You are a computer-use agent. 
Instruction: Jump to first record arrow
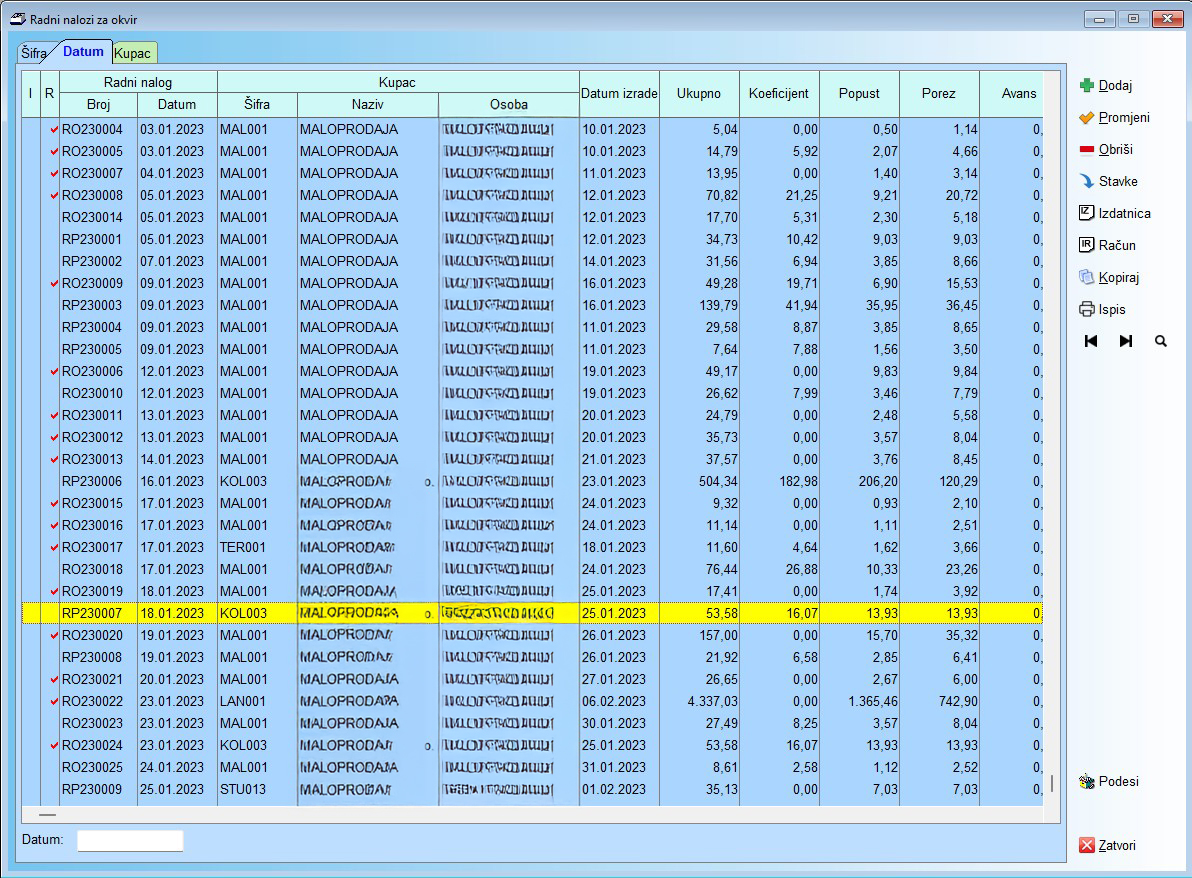point(1091,341)
